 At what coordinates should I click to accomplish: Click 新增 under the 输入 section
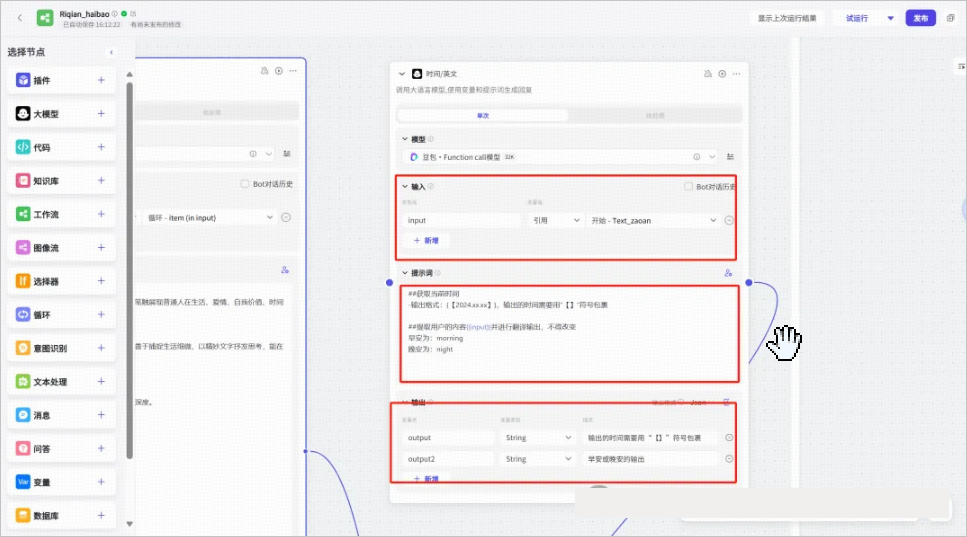point(426,240)
